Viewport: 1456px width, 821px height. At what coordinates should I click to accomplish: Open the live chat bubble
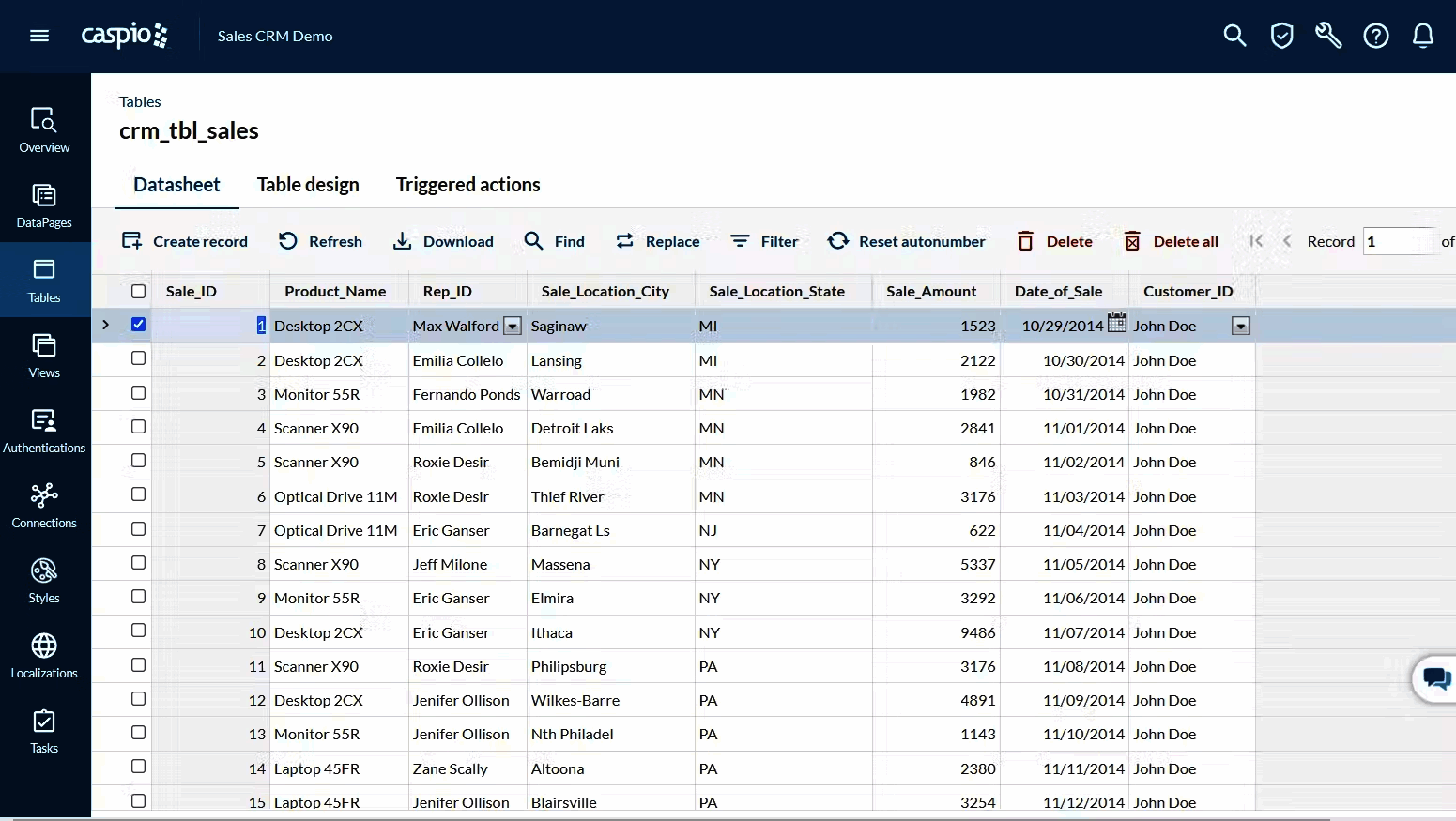[x=1435, y=677]
